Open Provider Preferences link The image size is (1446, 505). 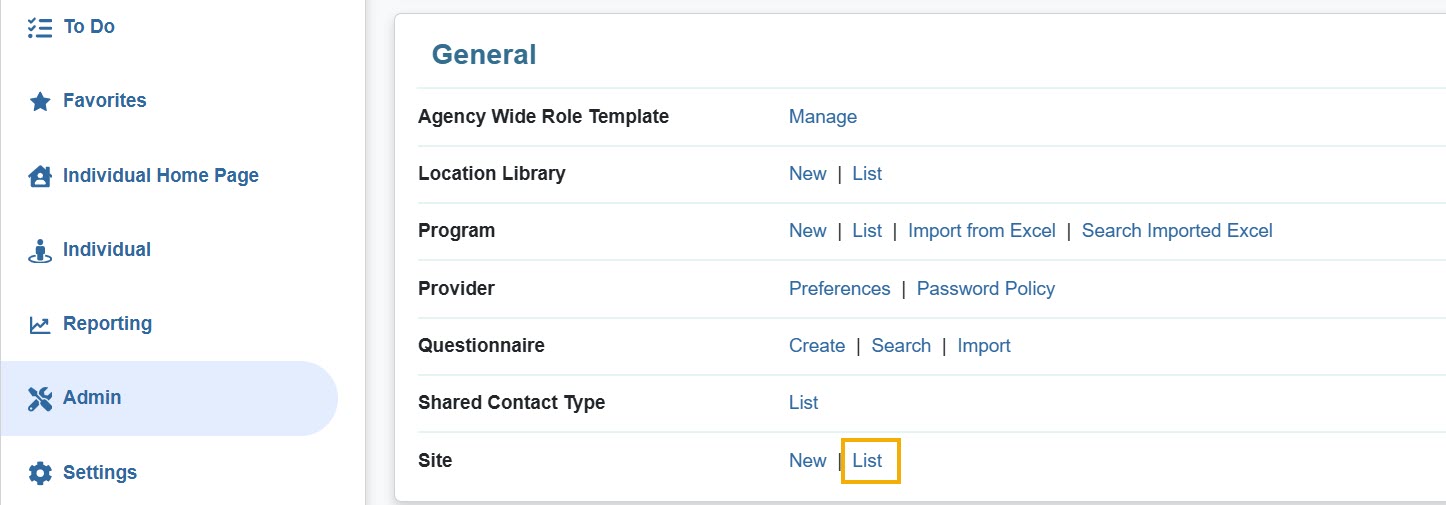tap(839, 289)
